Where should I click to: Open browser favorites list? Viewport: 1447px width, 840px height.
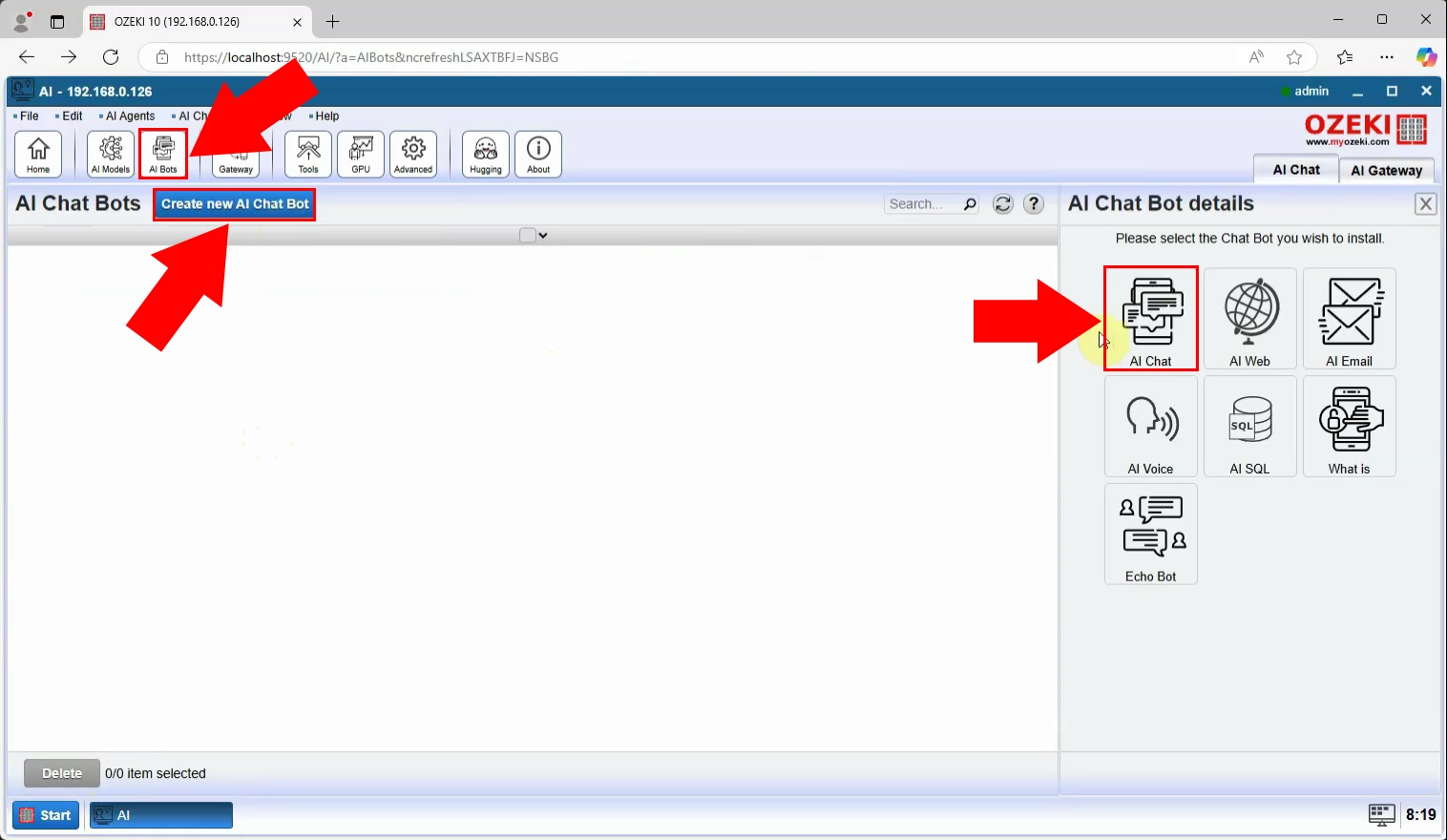(x=1345, y=57)
